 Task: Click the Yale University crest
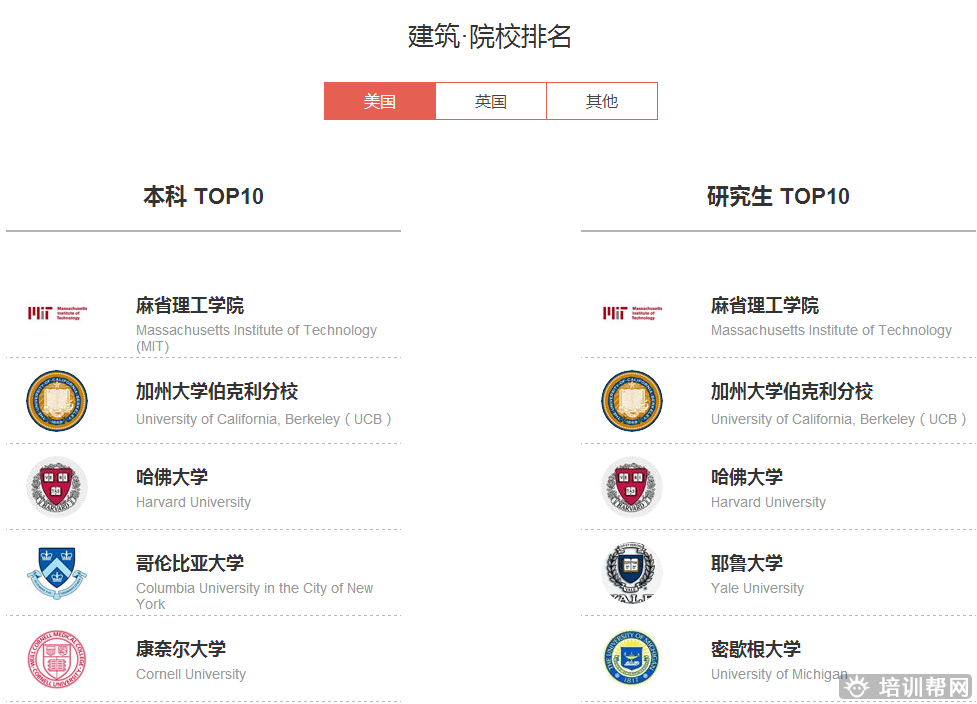pos(632,573)
